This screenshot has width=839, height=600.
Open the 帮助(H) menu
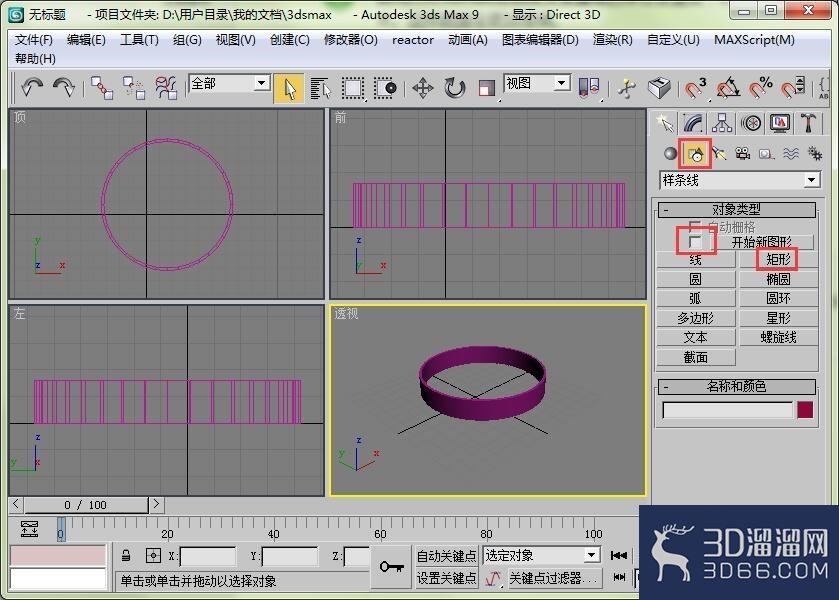(35, 58)
